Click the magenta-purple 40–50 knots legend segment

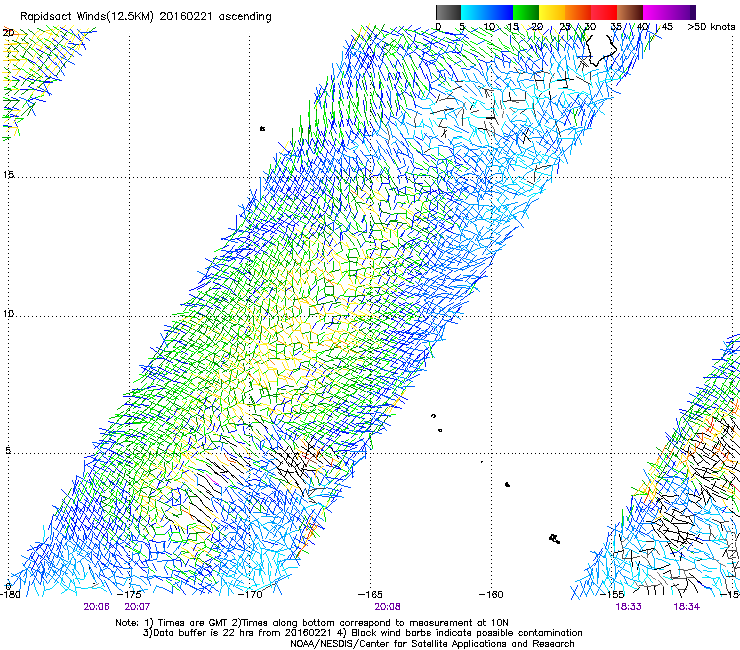(x=669, y=12)
